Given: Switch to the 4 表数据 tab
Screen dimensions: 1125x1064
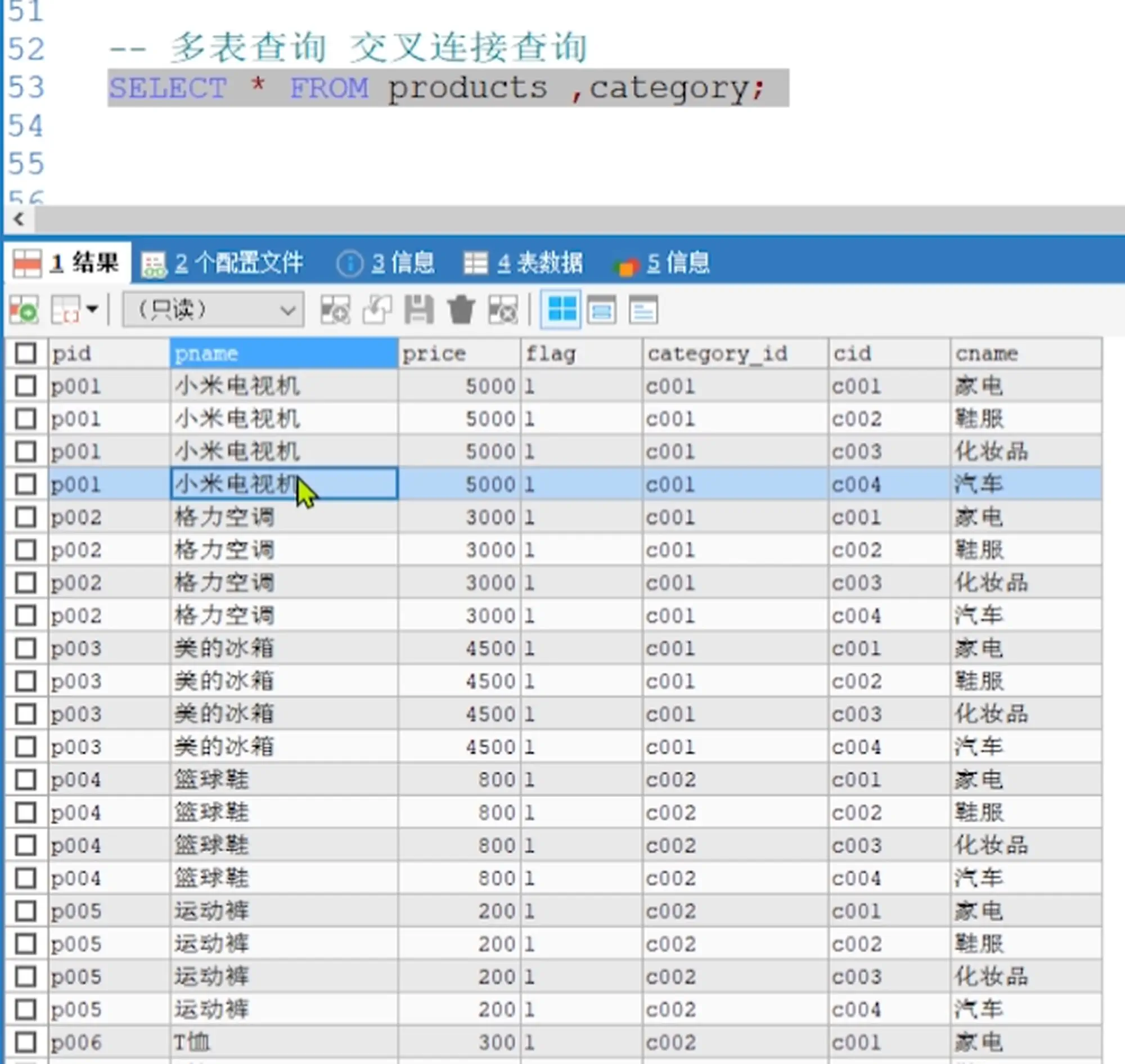Looking at the screenshot, I should [x=523, y=263].
